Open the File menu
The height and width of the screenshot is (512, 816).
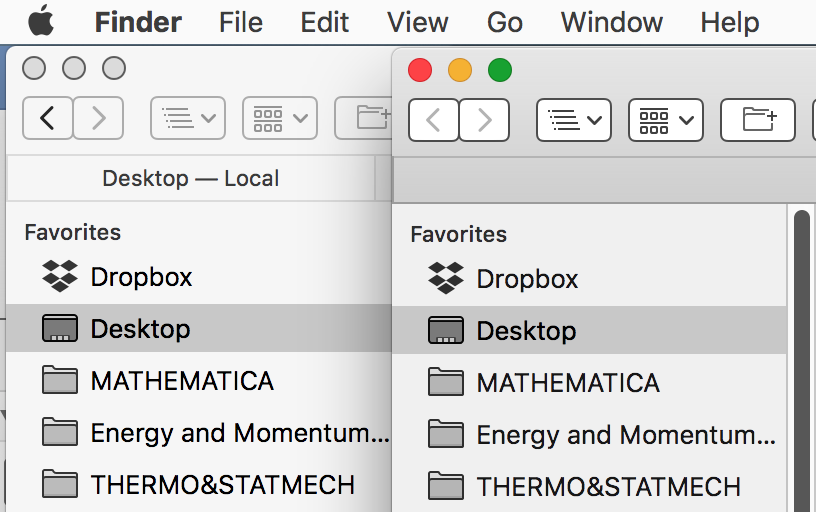pyautogui.click(x=240, y=22)
